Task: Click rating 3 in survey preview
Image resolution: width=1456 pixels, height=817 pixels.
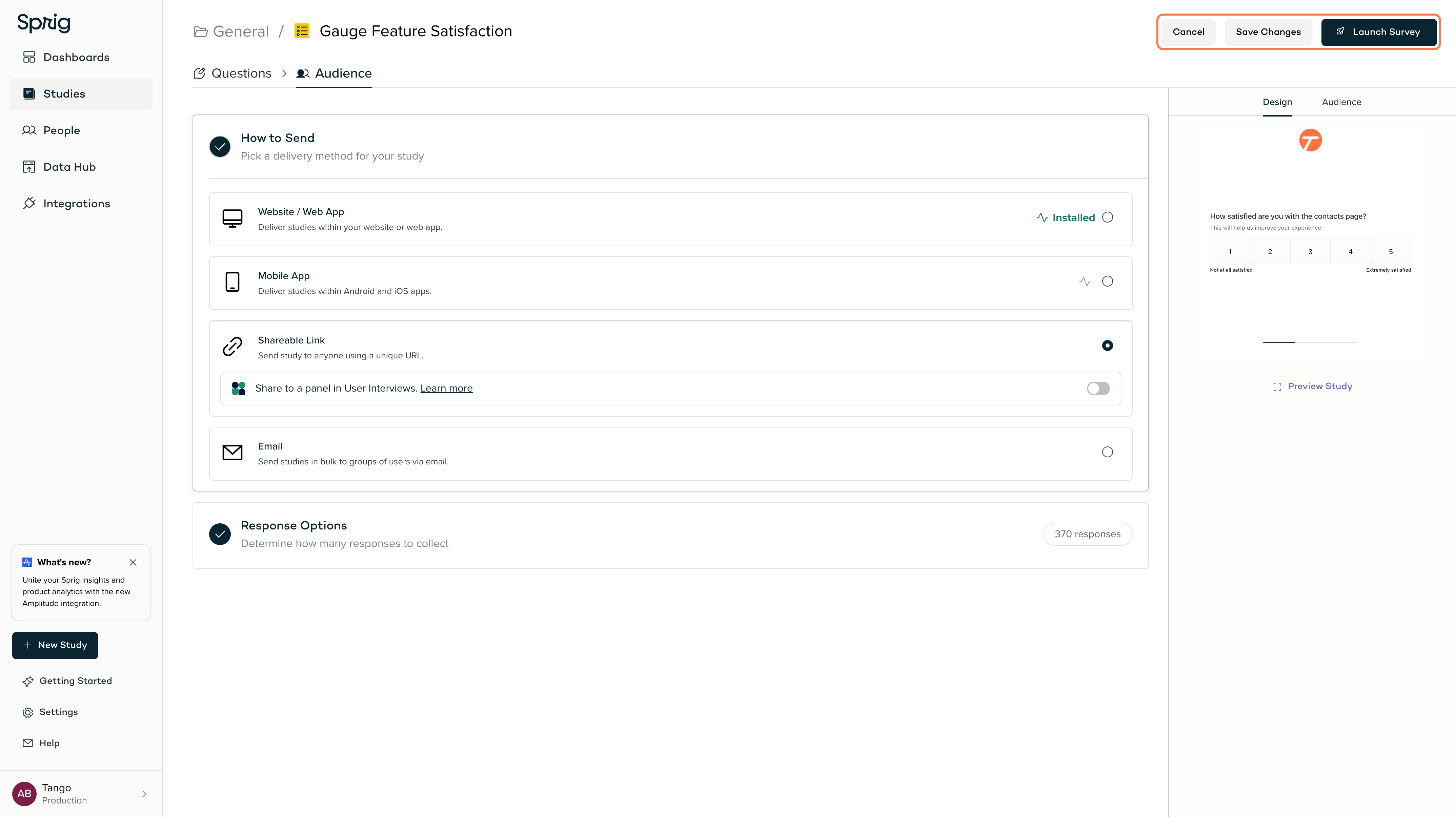Action: pos(1310,252)
